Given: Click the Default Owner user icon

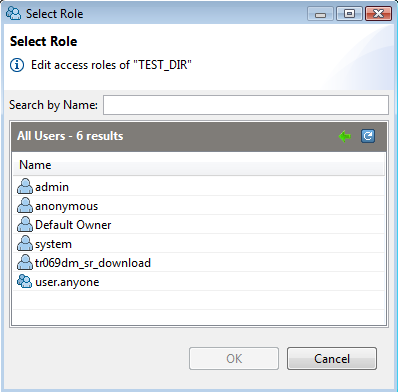Looking at the screenshot, I should click(25, 224).
